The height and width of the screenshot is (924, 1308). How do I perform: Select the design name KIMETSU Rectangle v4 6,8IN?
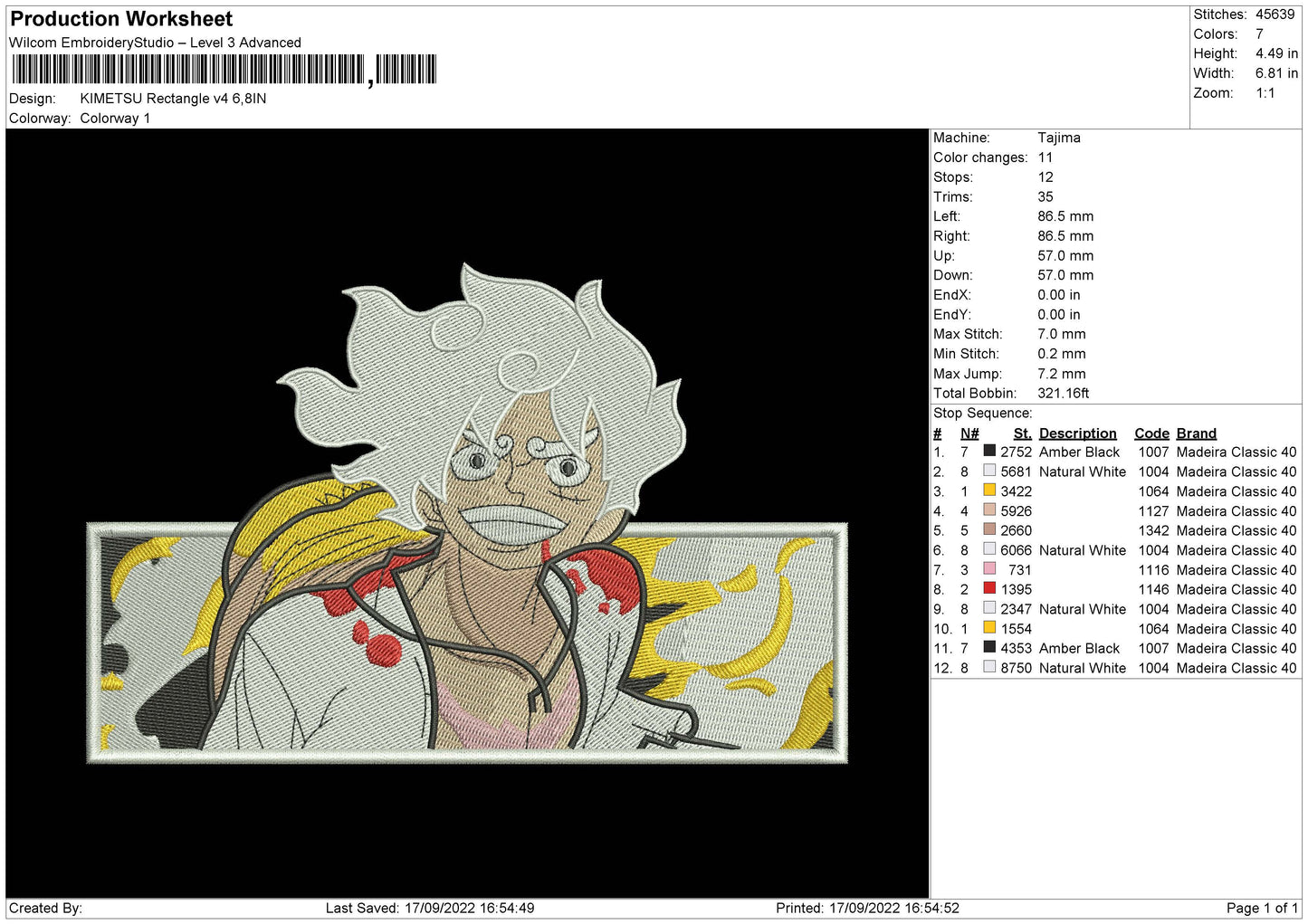point(173,99)
